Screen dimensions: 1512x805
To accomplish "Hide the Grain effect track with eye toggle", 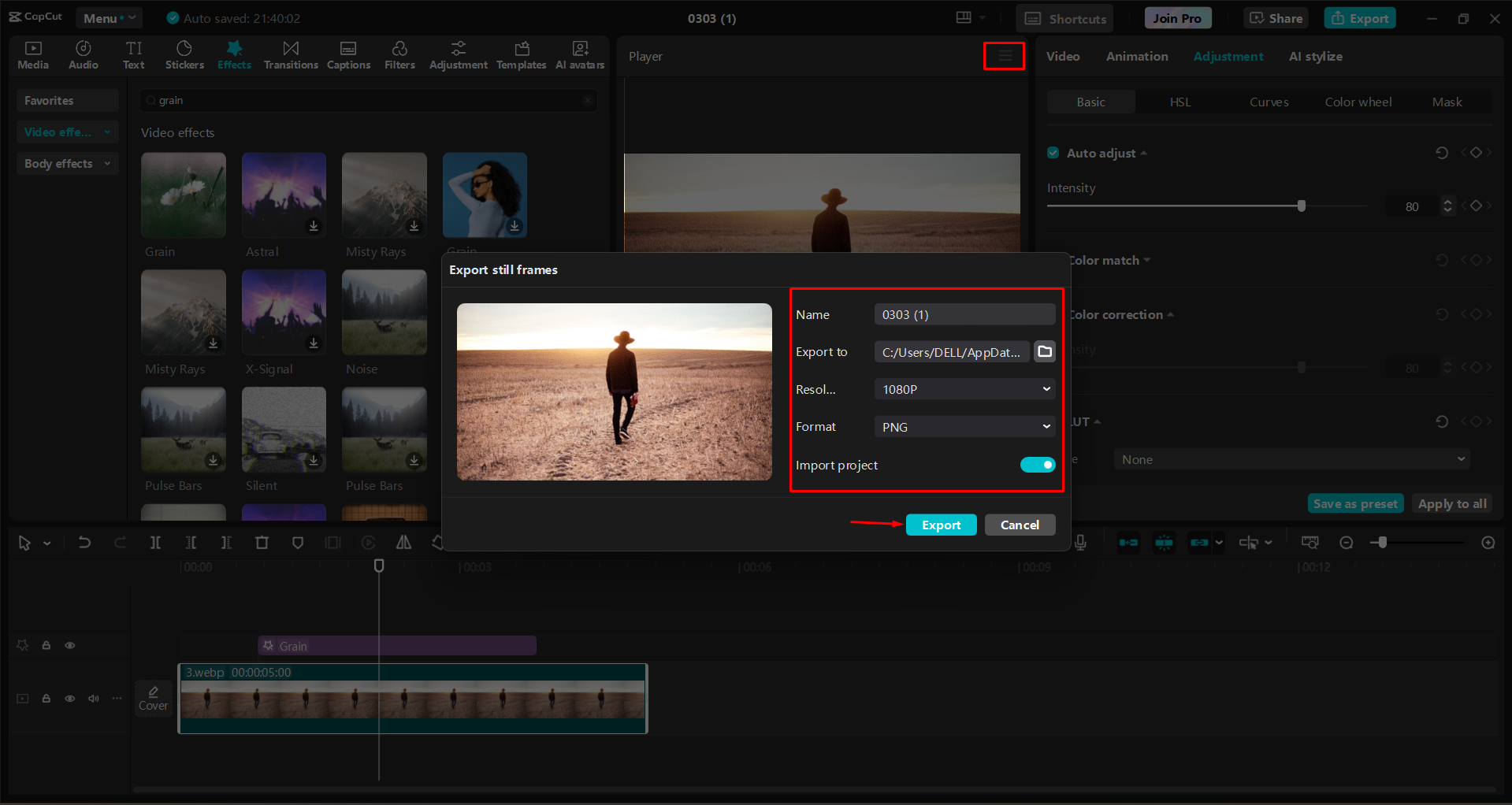I will point(69,644).
